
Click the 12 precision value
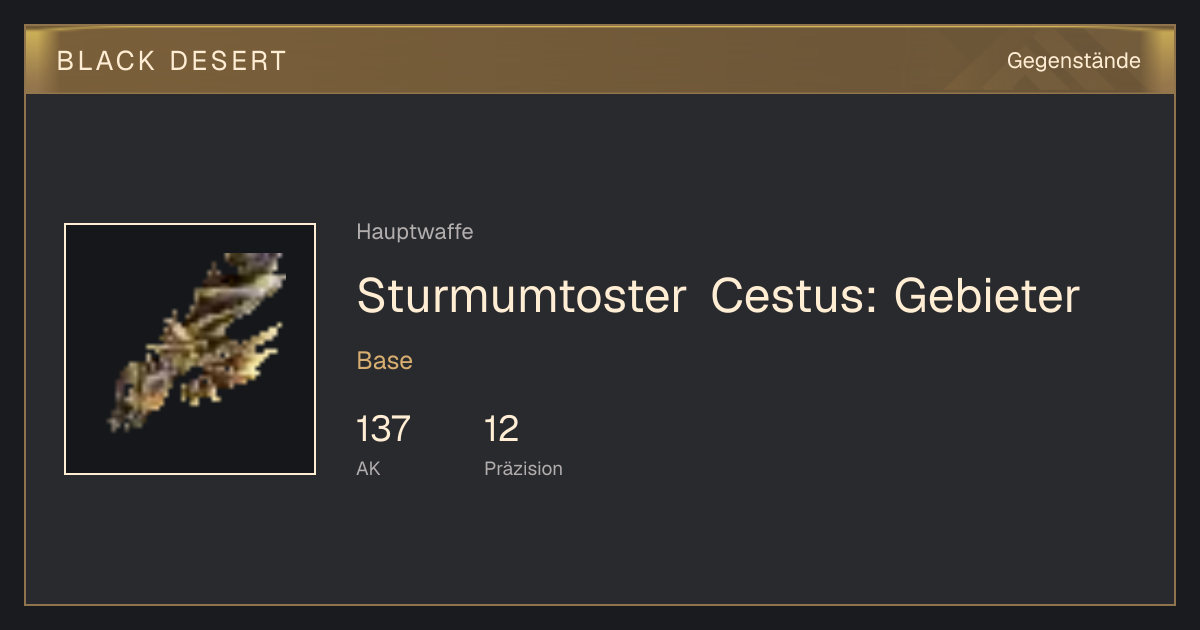pos(501,429)
